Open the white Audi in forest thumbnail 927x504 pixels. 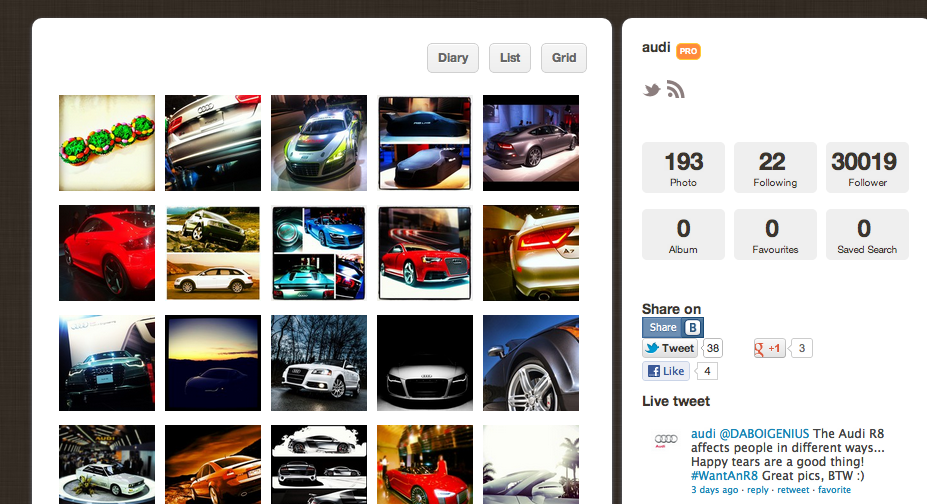(319, 363)
